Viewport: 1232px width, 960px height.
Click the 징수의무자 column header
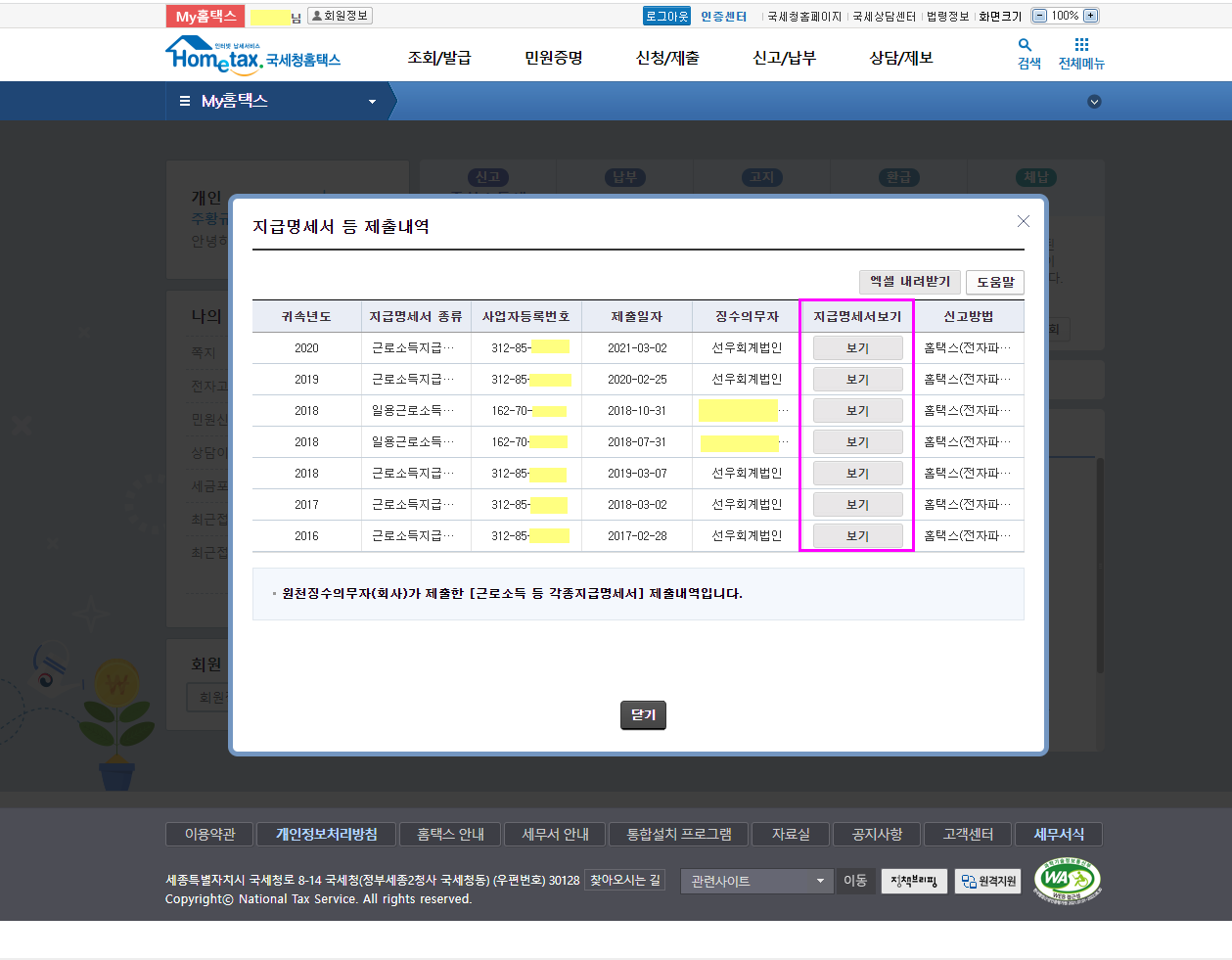point(747,317)
